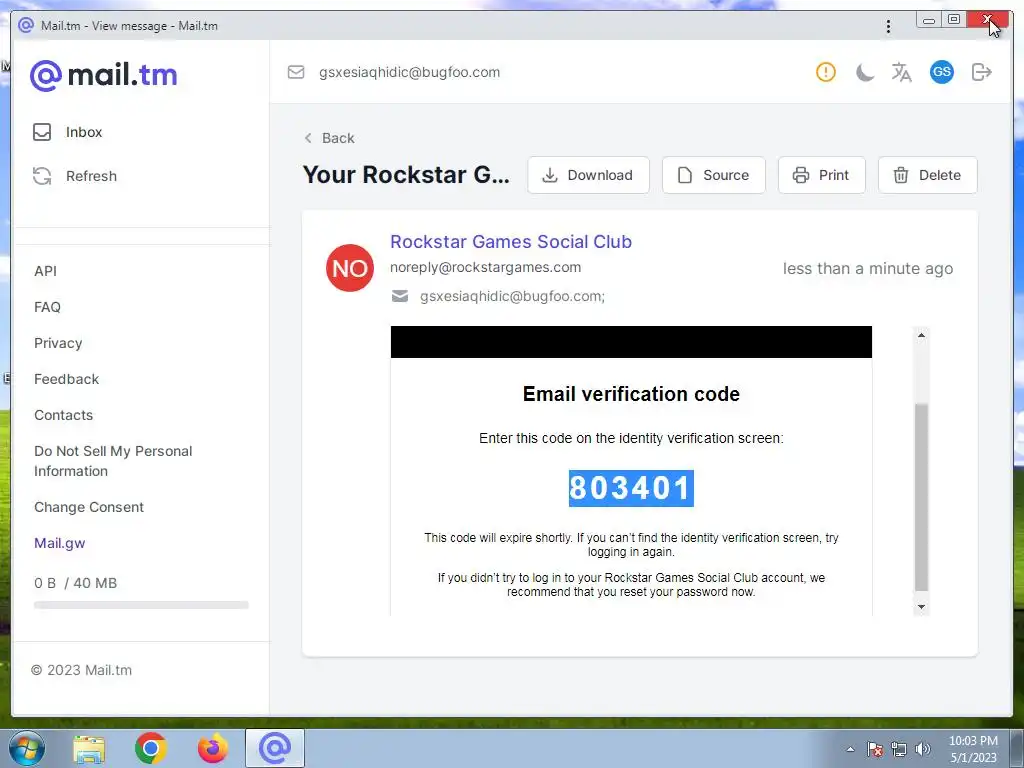Click the 'Email verification code' heading
Viewport: 1024px width, 768px height.
[x=631, y=394]
